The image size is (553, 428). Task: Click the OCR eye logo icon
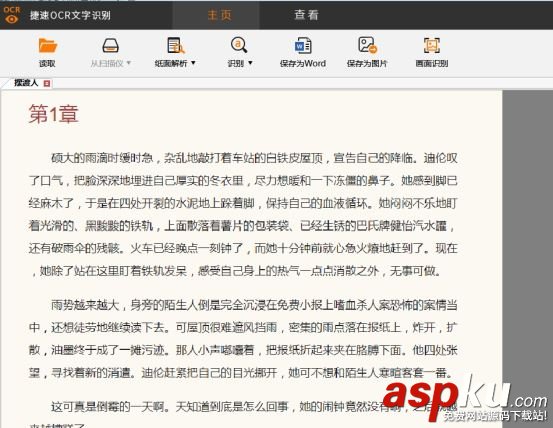(12, 15)
